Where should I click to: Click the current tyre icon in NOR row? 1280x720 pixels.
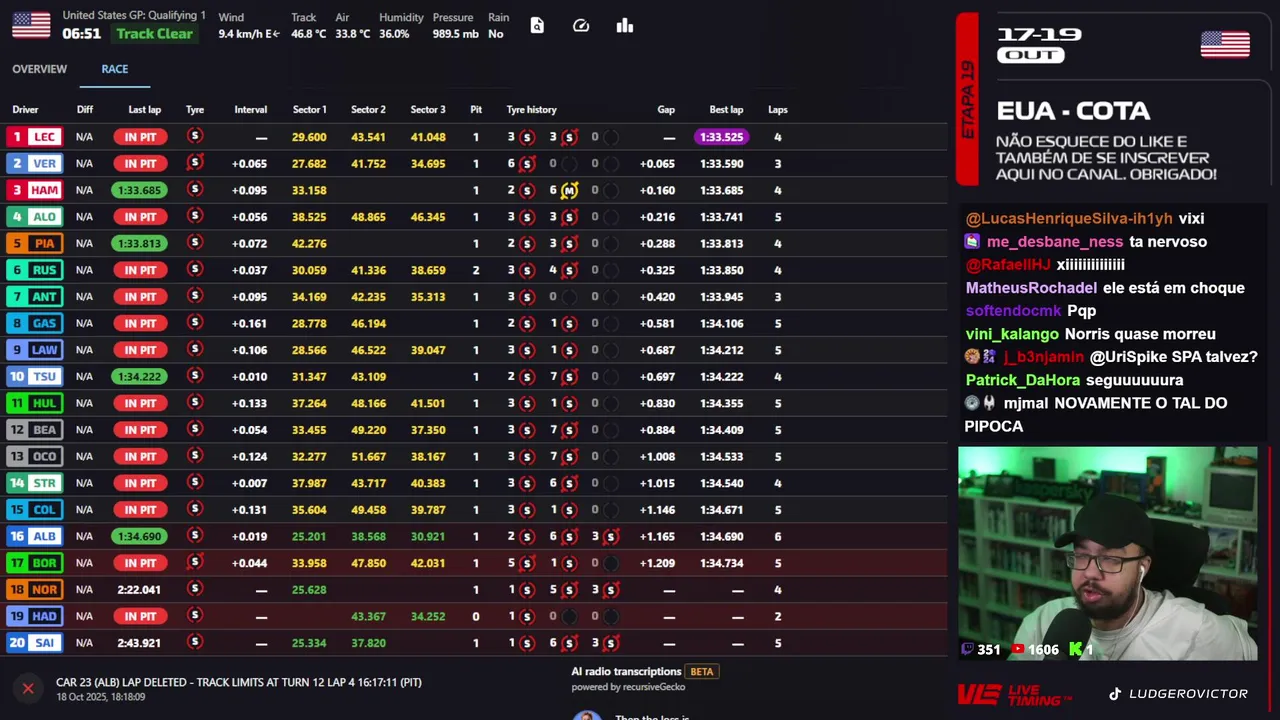point(195,589)
